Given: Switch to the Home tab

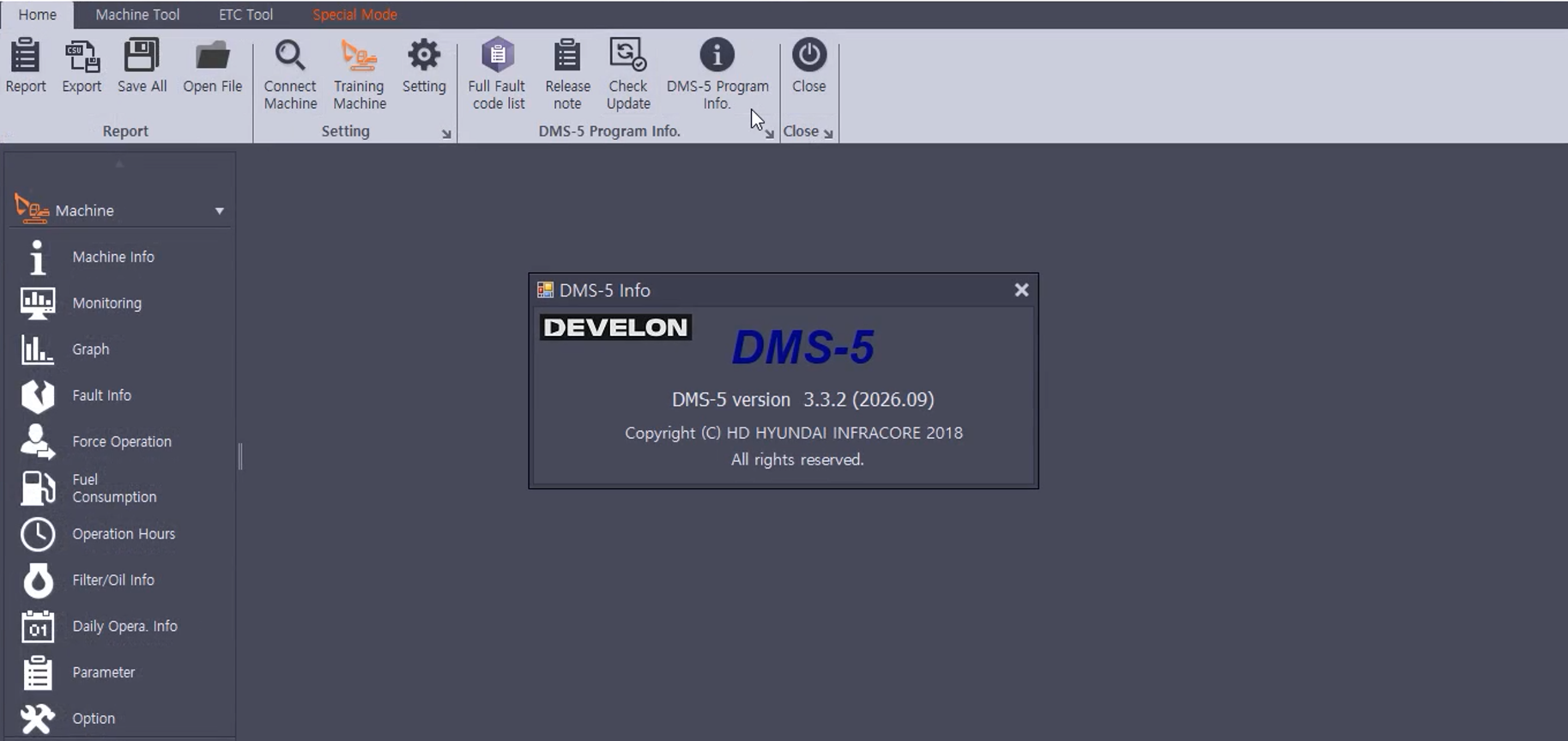Looking at the screenshot, I should pyautogui.click(x=37, y=15).
